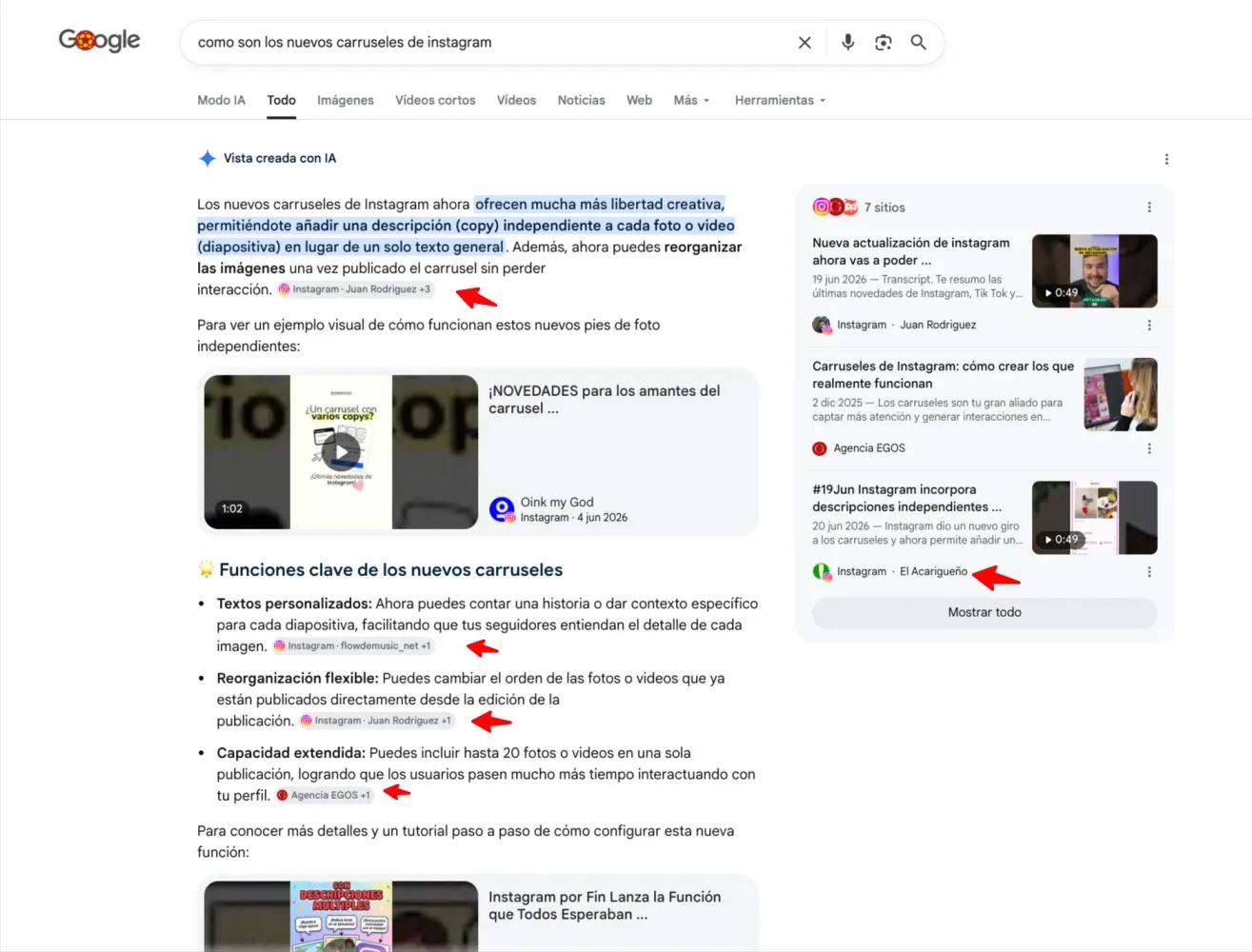Click the Mostrar todo button

point(984,612)
